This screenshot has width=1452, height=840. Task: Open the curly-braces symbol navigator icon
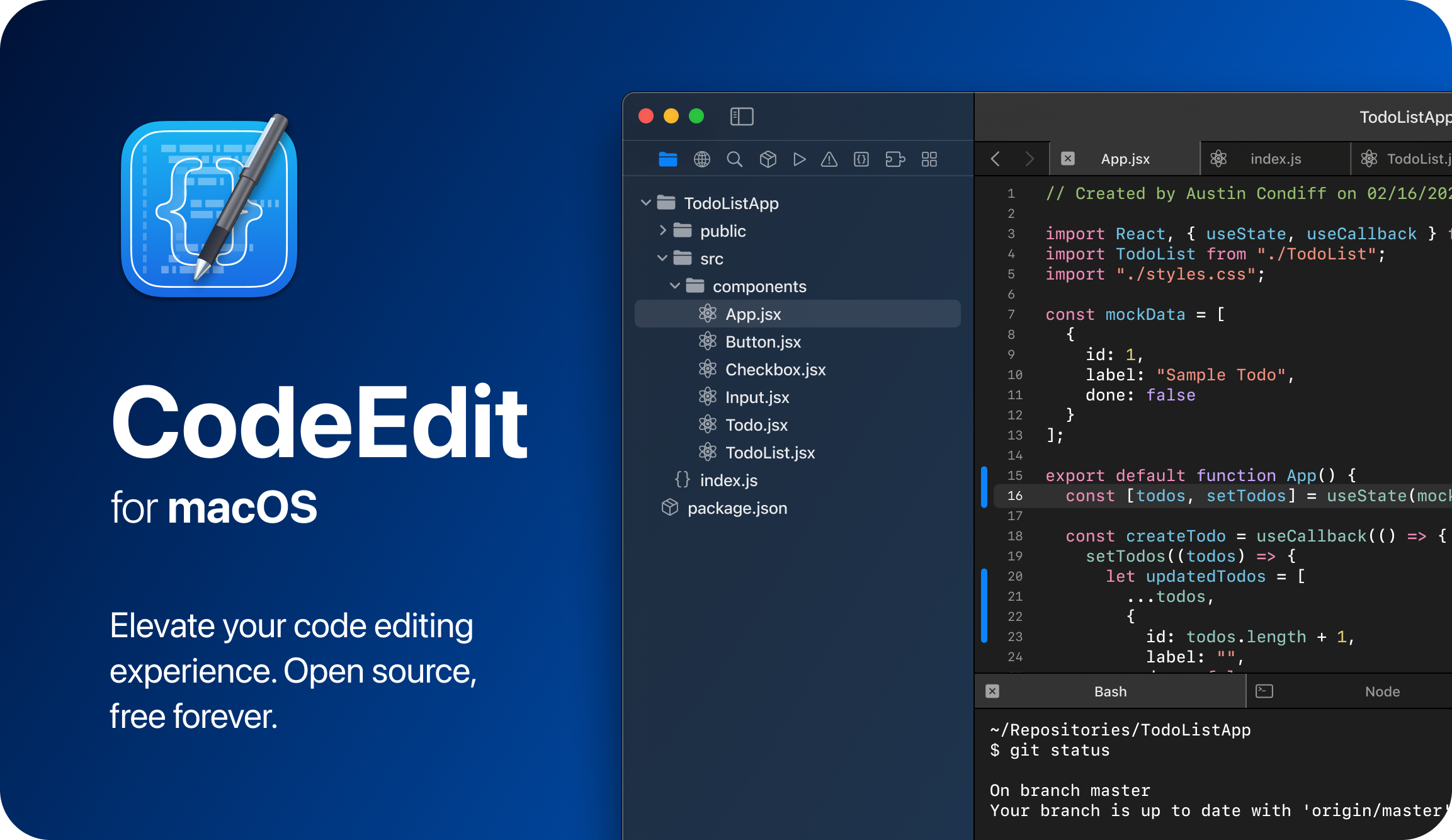click(861, 159)
